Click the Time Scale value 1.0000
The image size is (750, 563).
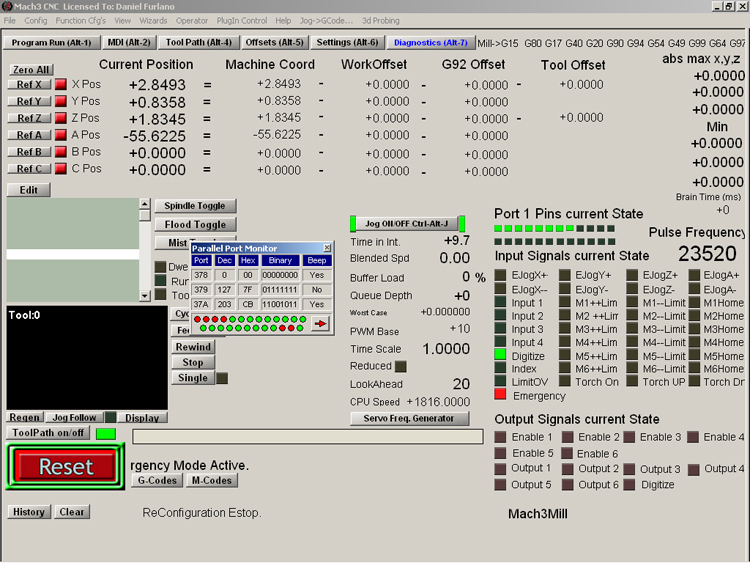446,349
